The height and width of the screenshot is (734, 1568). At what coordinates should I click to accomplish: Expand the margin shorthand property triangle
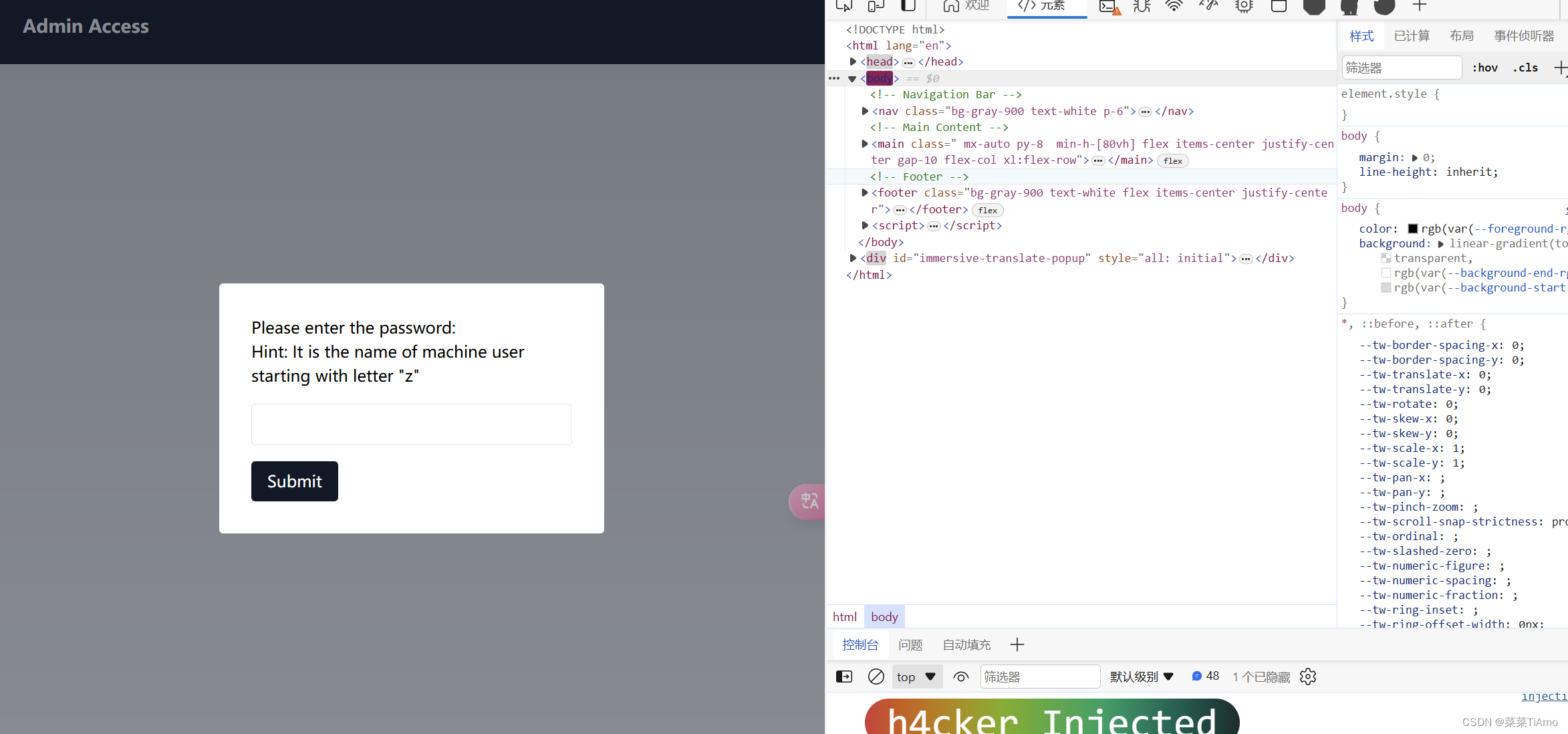coord(1414,158)
